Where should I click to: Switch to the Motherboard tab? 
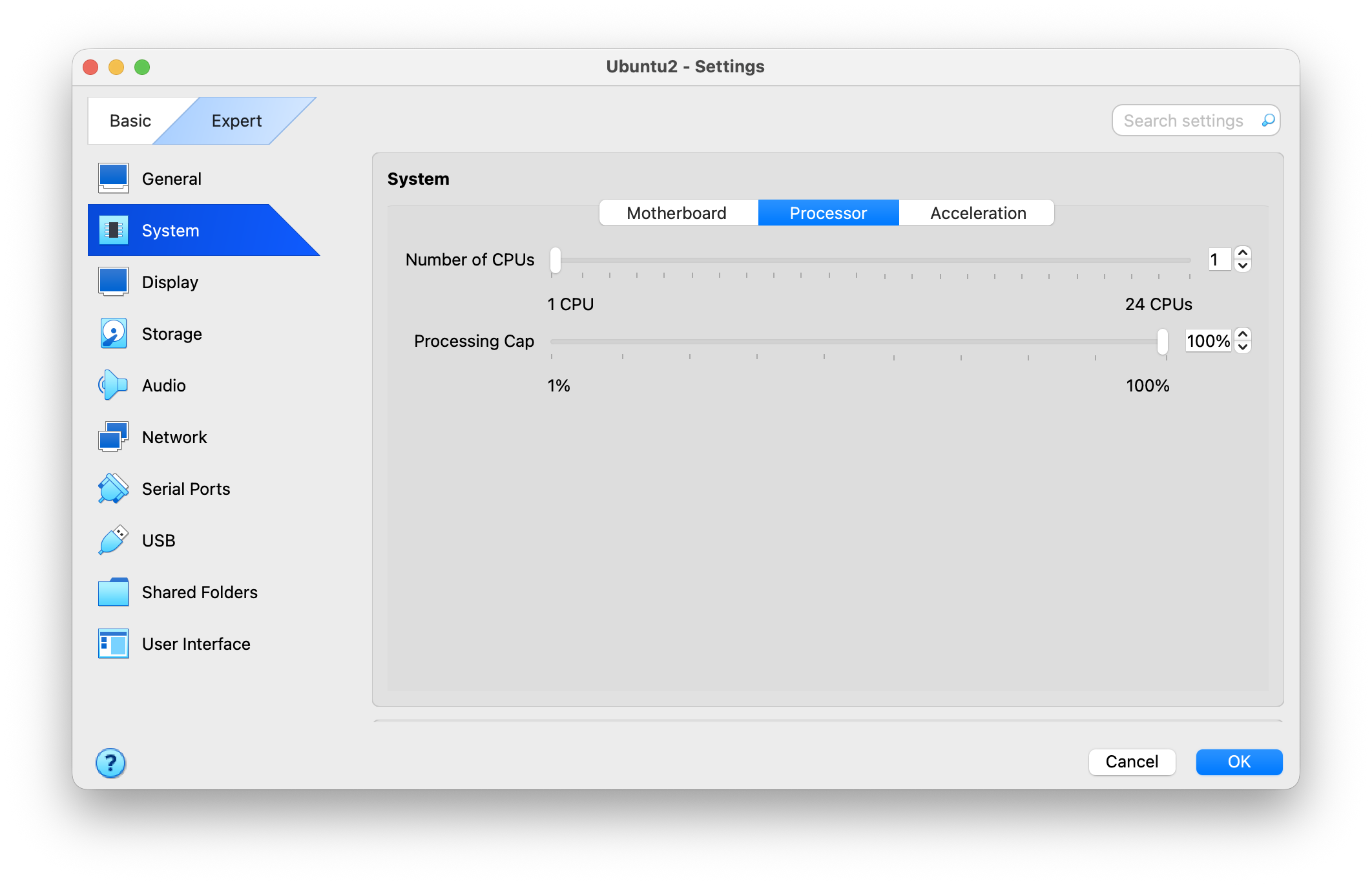(676, 213)
